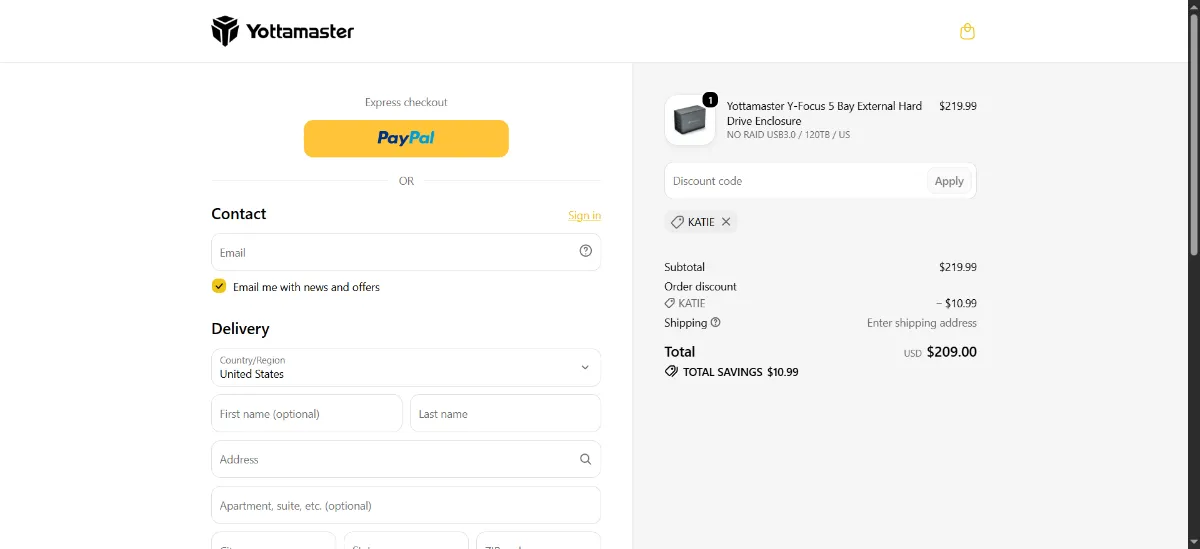Click the product title Yottamaster Y-Focus 5 Bay
This screenshot has width=1200, height=549.
click(824, 113)
